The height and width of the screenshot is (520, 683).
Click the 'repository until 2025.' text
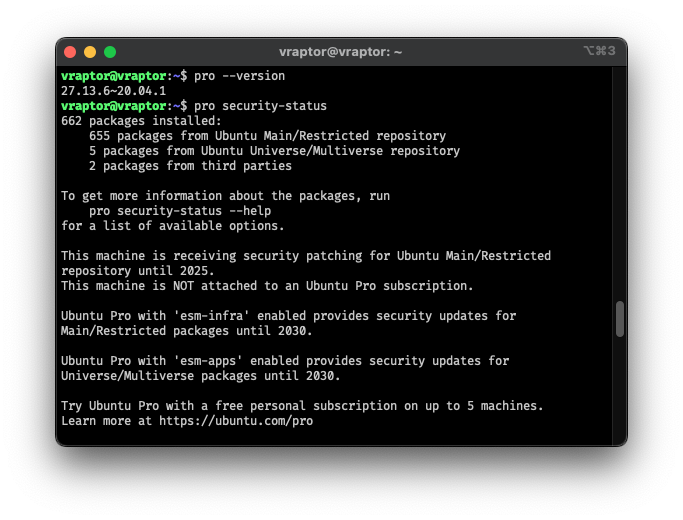138,271
